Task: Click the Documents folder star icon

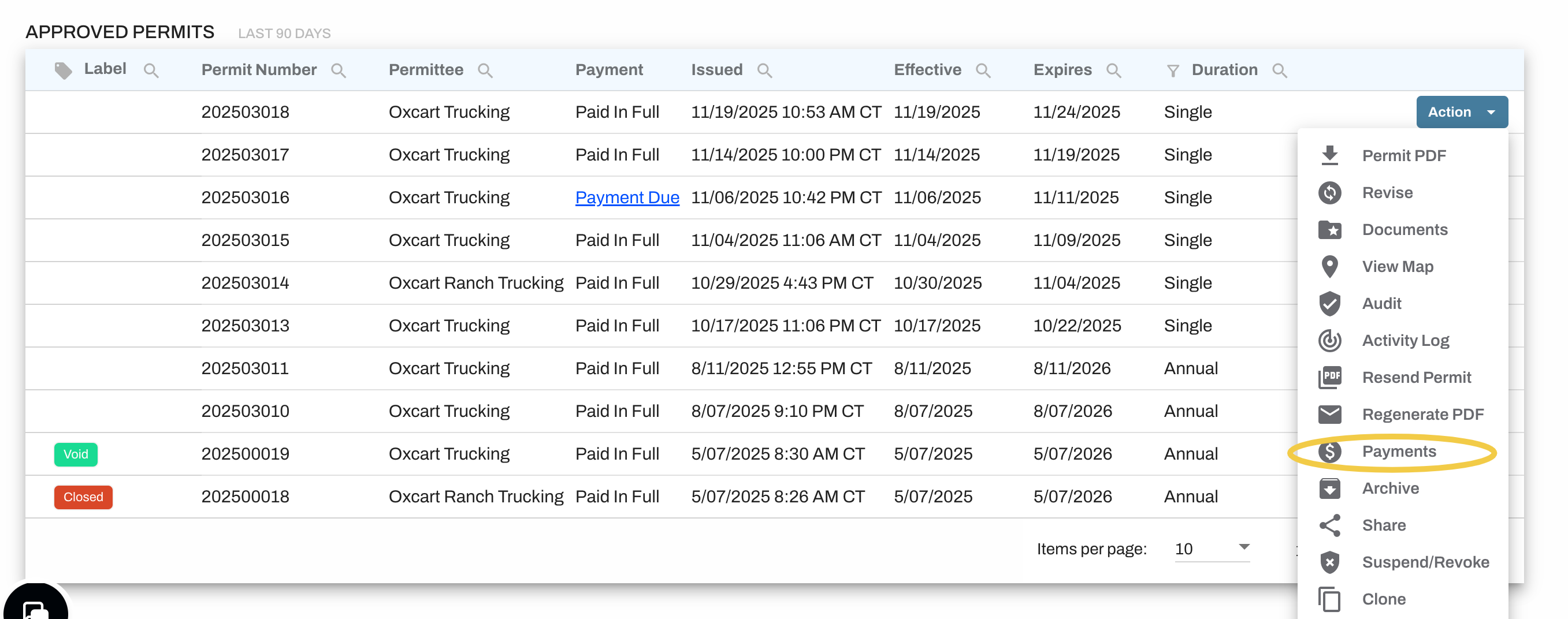Action: 1330,229
